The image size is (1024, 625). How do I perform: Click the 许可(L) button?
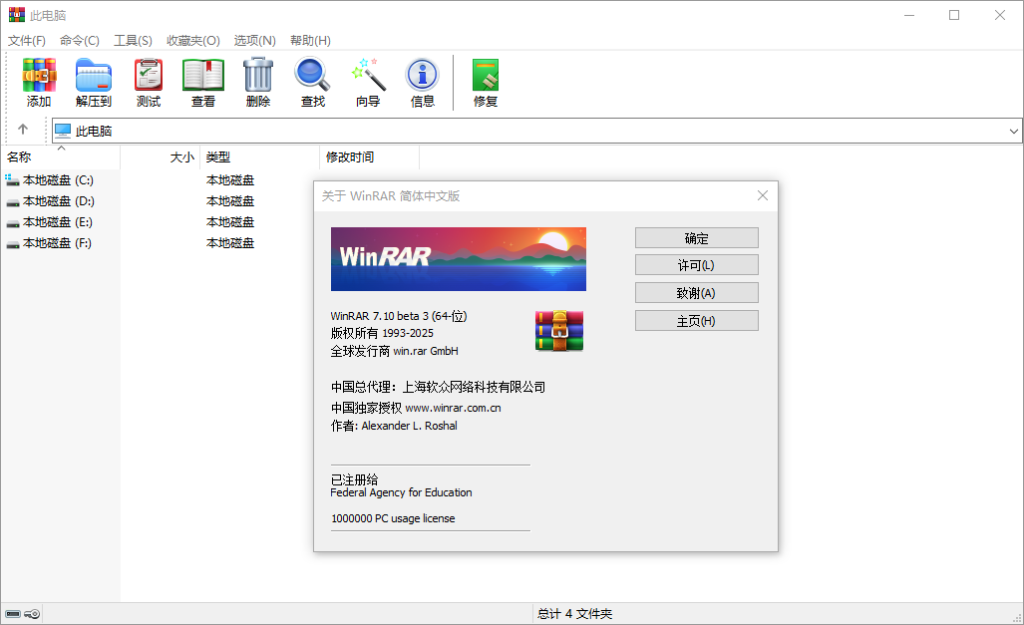(x=697, y=265)
